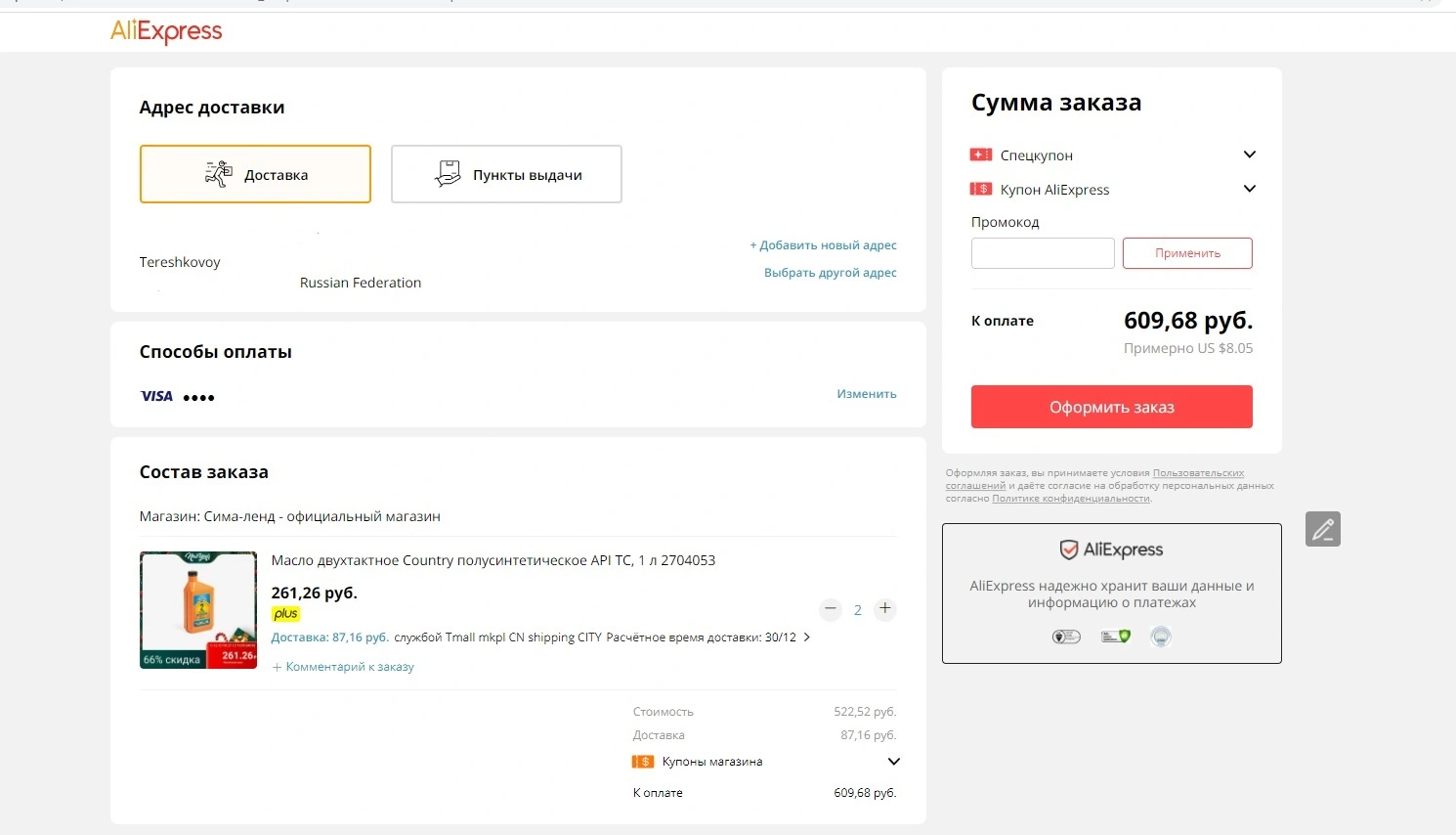1456x835 pixels.
Task: Add a new address via Добавить новый адрес
Action: click(823, 245)
